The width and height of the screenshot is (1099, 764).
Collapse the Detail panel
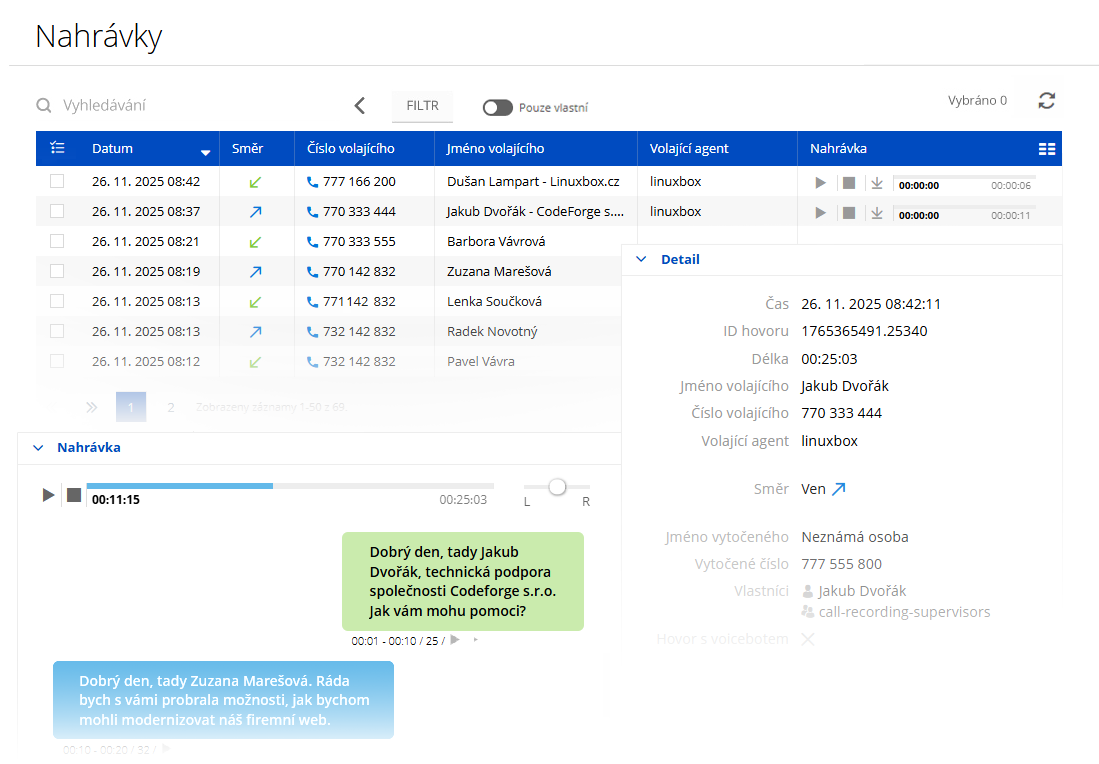pyautogui.click(x=641, y=259)
